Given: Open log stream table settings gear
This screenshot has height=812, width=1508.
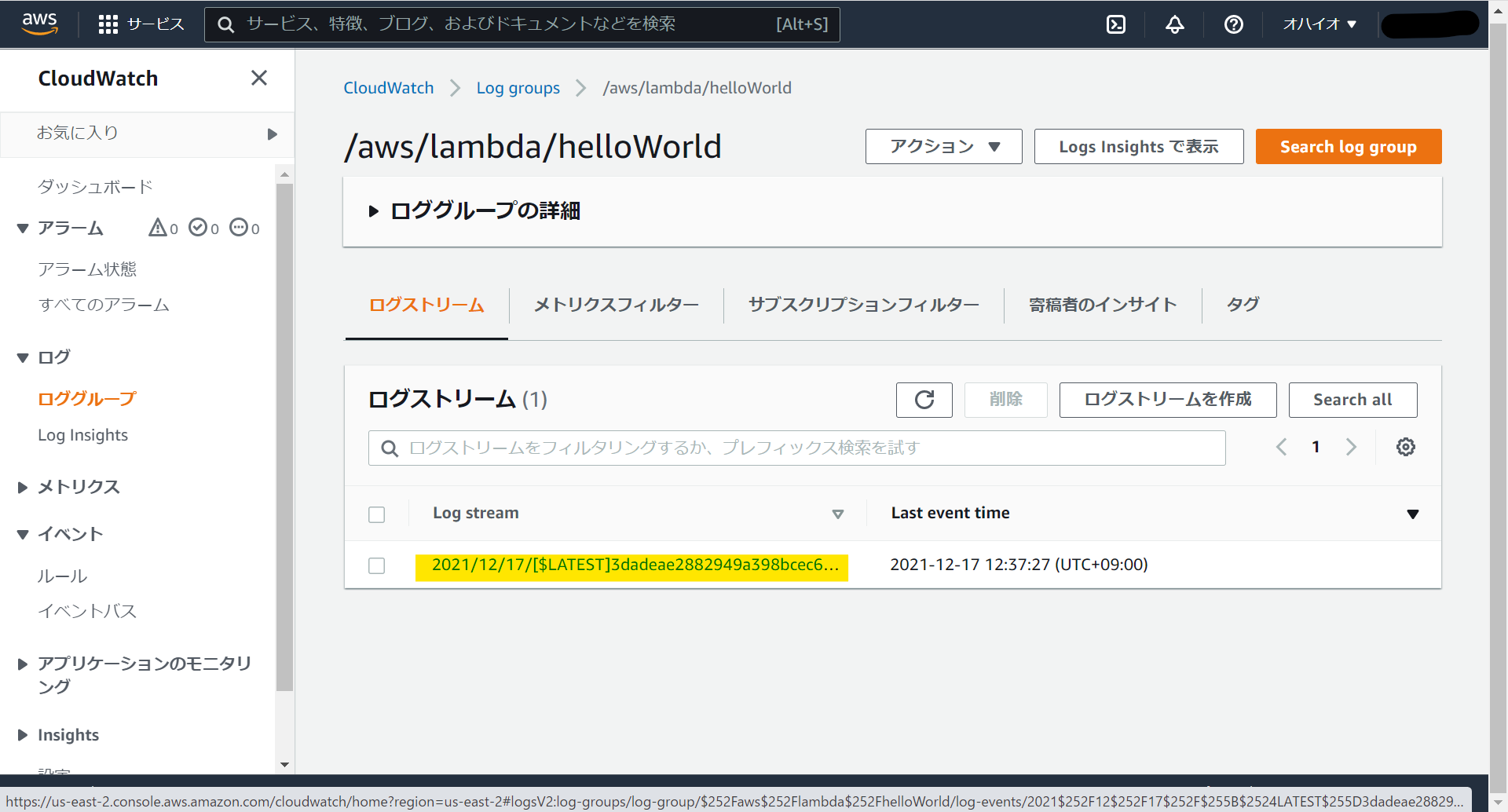Looking at the screenshot, I should pyautogui.click(x=1406, y=447).
